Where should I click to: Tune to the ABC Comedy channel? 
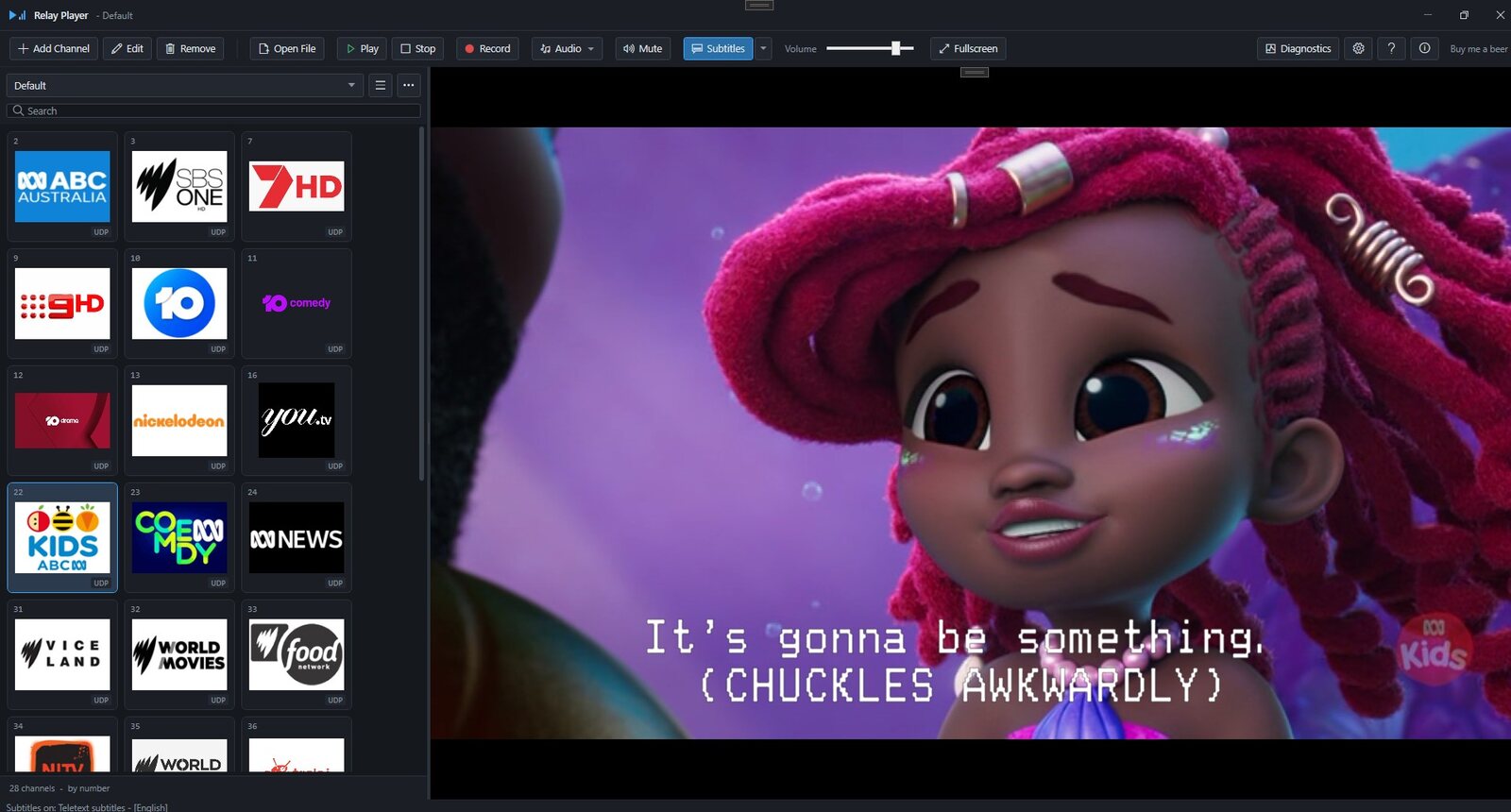coord(179,537)
